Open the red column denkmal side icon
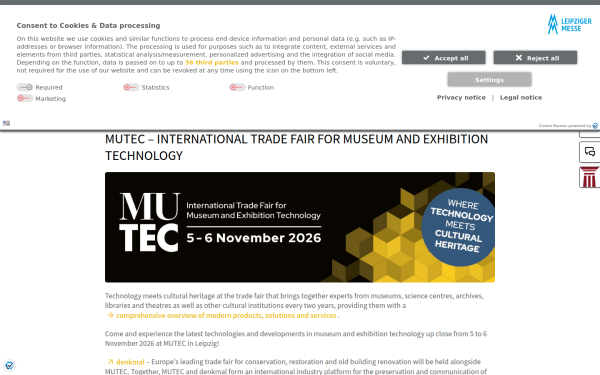Viewport: 600px width, 375px height. pos(590,177)
